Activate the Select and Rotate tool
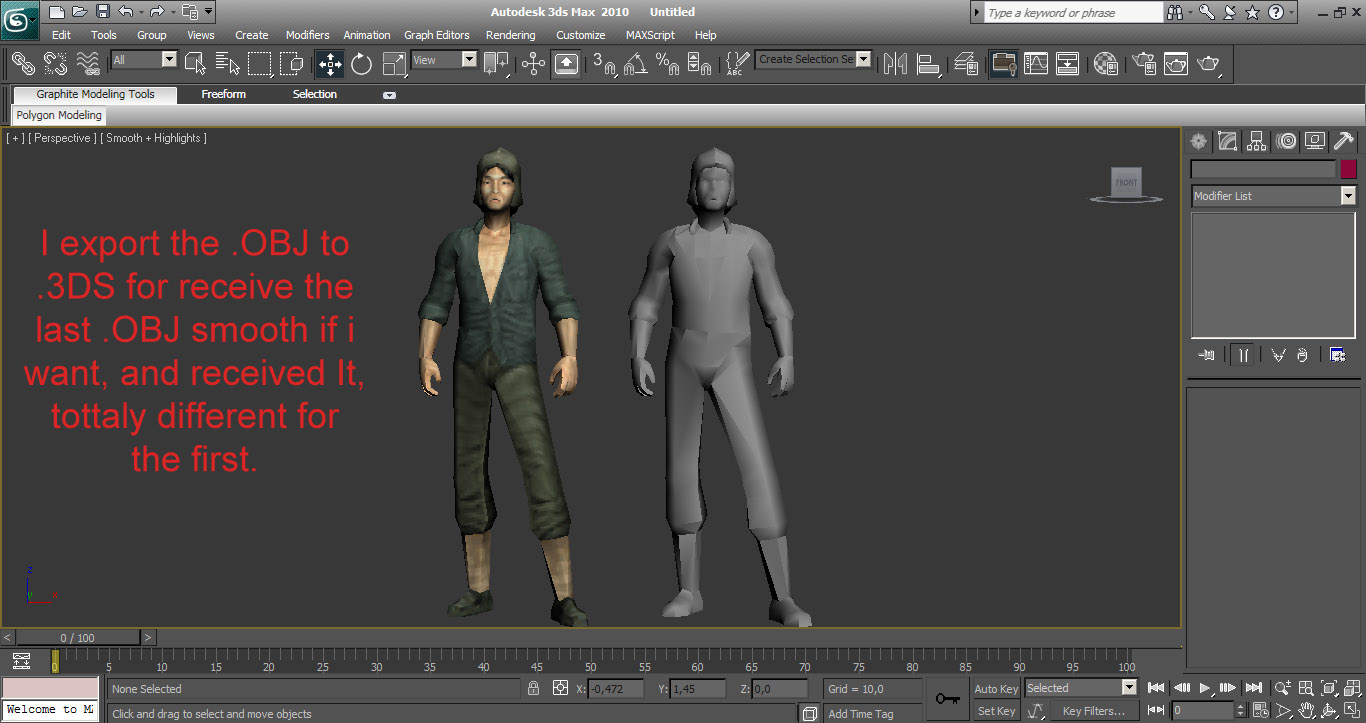Image resolution: width=1366 pixels, height=723 pixels. pos(361,64)
